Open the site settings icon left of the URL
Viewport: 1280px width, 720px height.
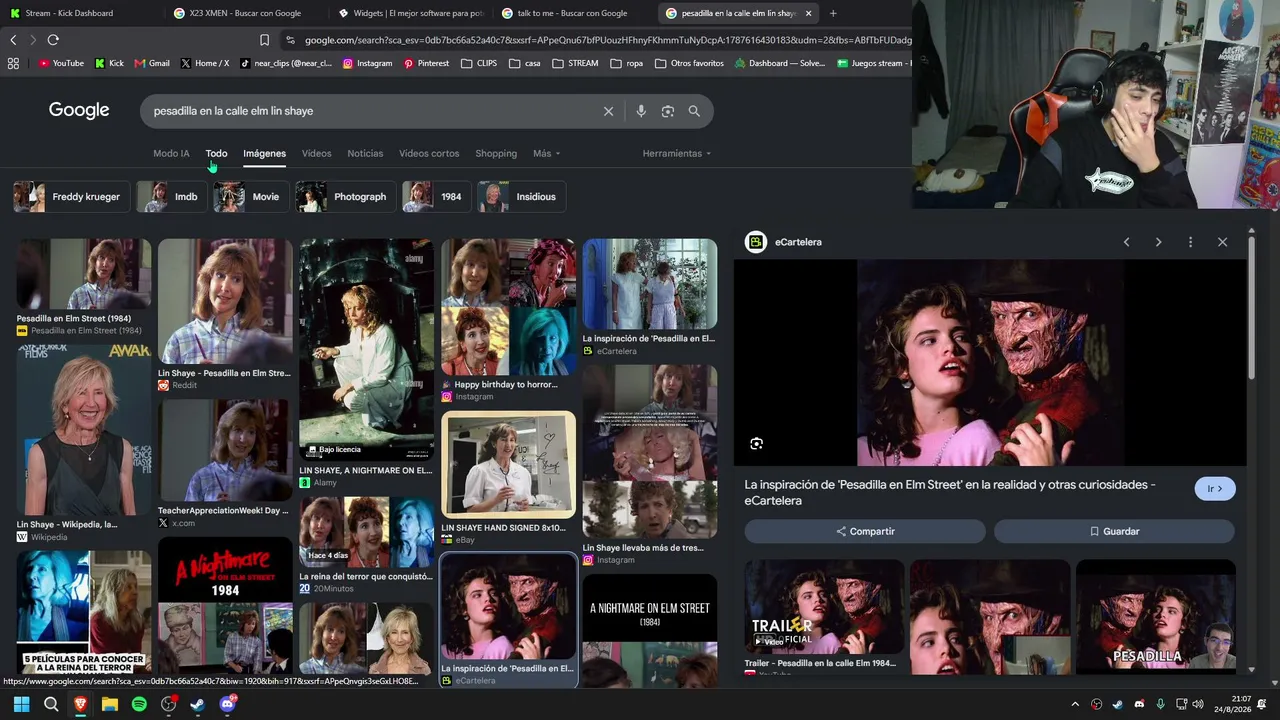(290, 40)
